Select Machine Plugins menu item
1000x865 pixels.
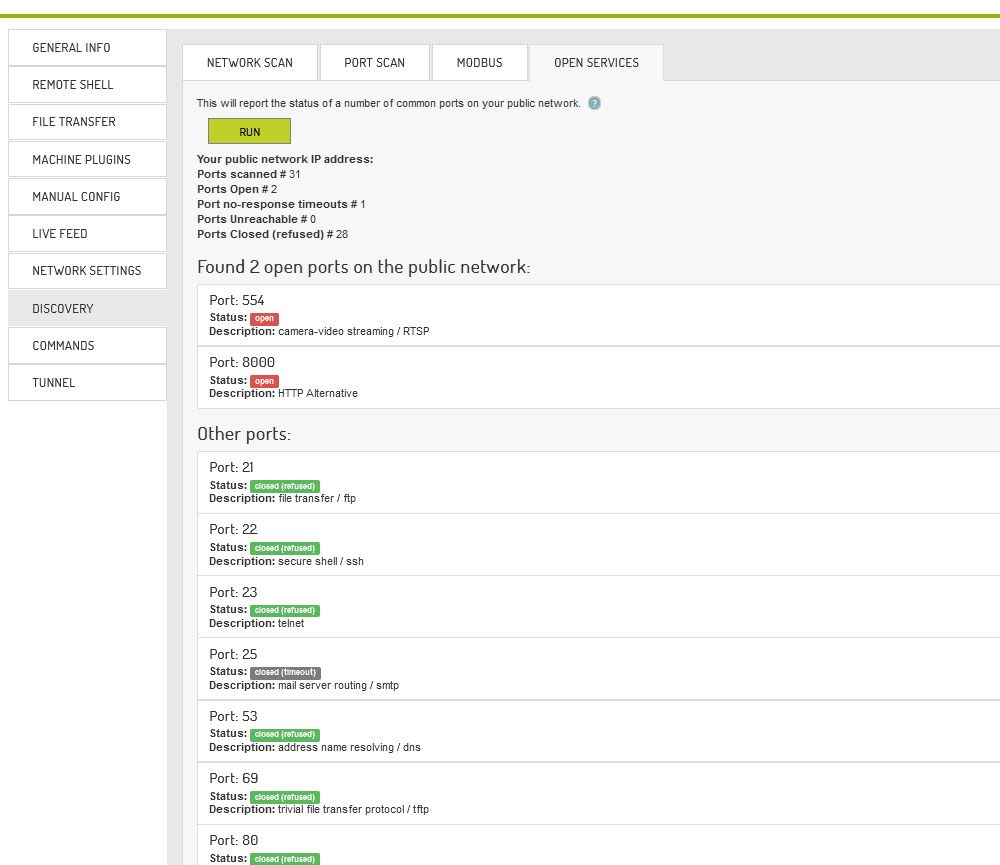click(87, 160)
